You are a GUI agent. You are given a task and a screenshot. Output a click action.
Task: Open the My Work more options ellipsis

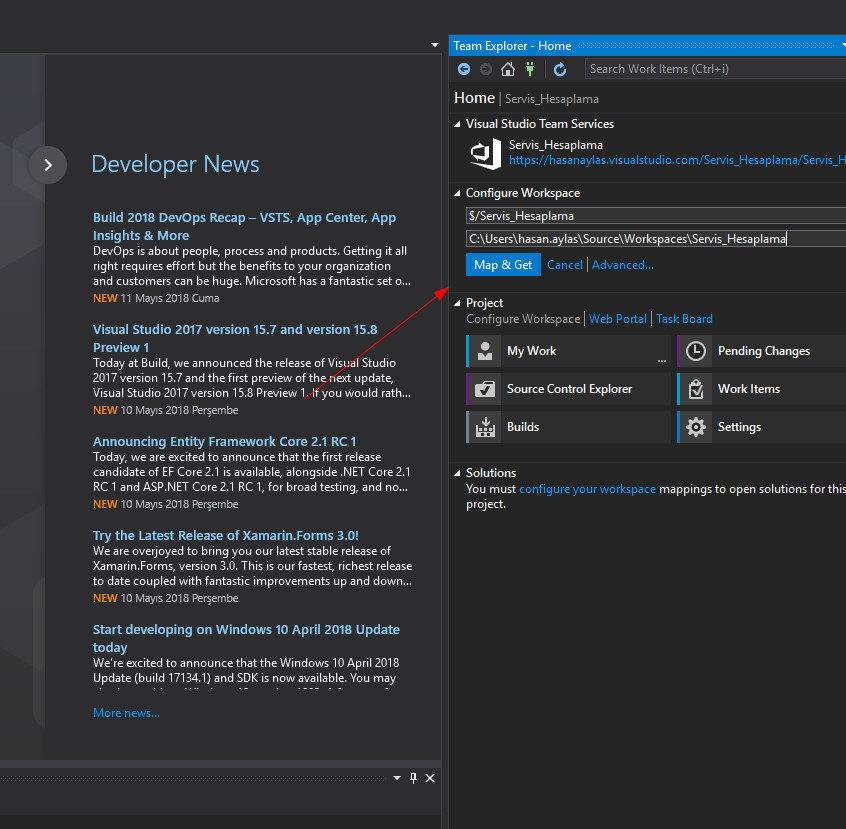(x=662, y=361)
